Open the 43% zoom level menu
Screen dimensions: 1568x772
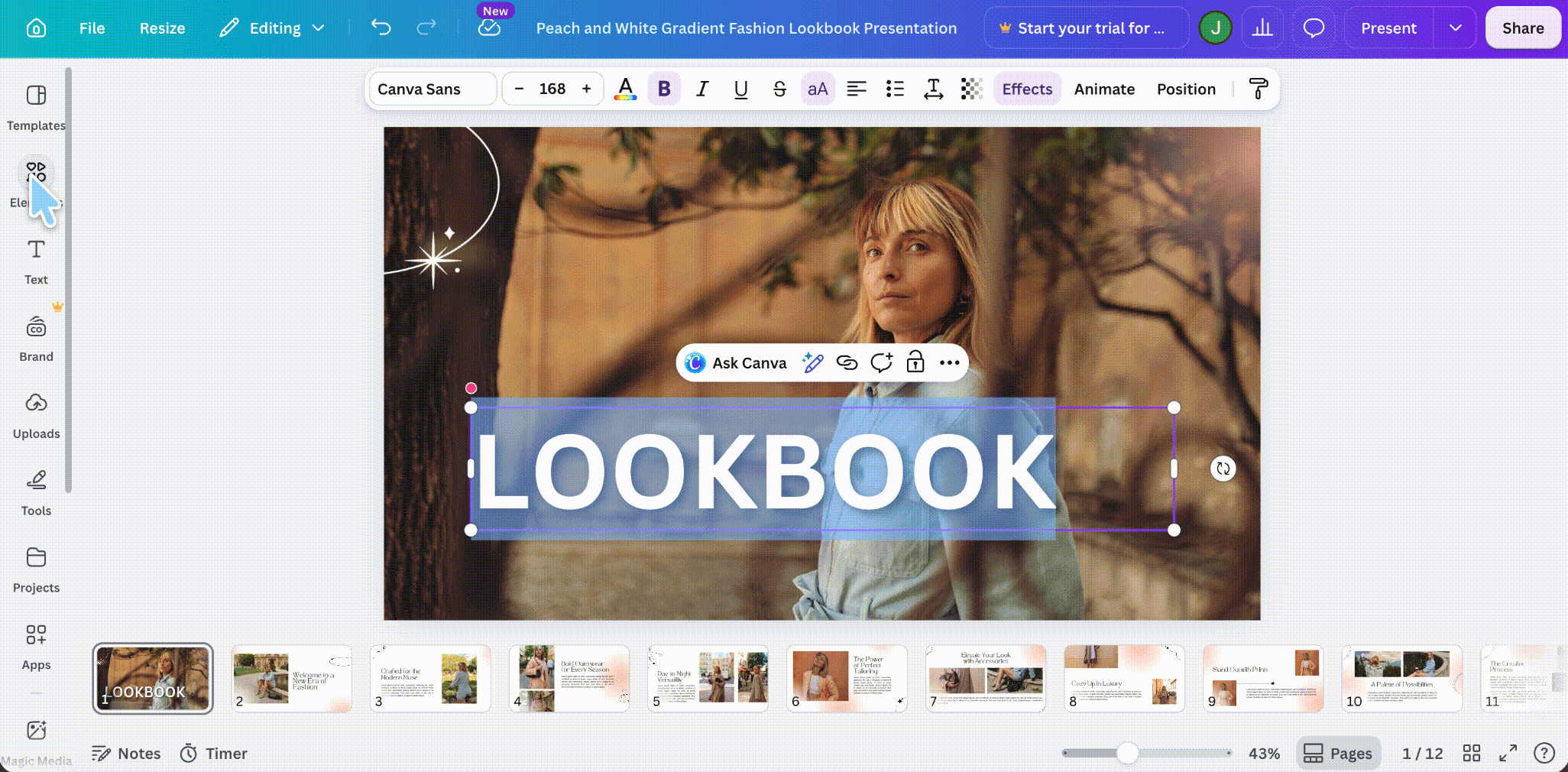(1264, 754)
